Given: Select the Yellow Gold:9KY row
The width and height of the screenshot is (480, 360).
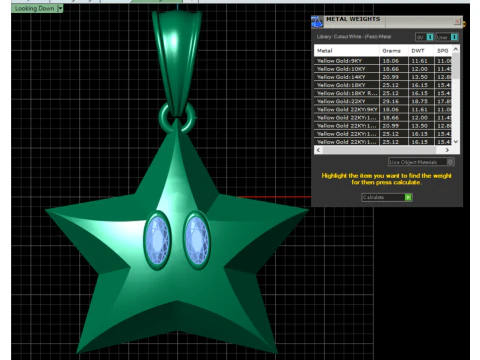Looking at the screenshot, I should 383,61.
